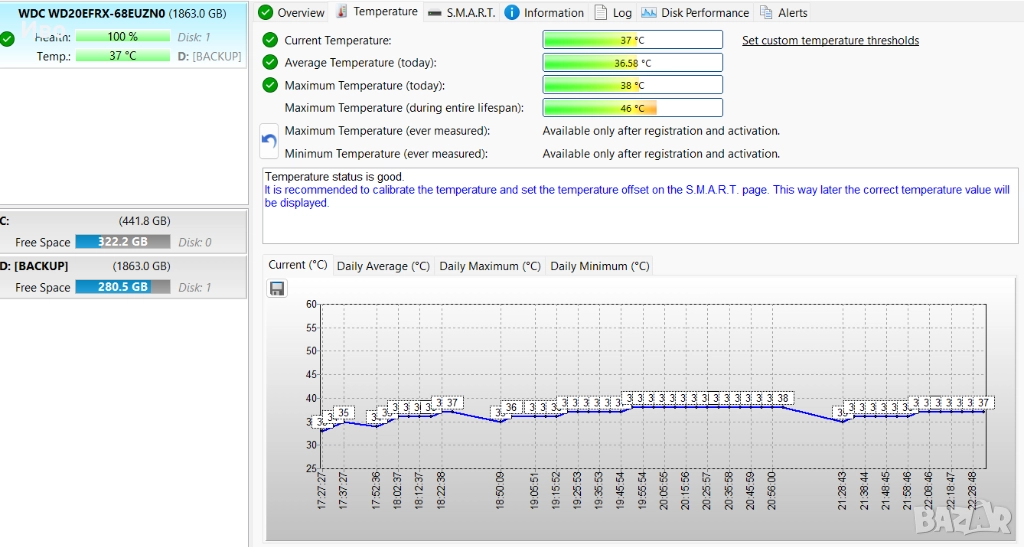This screenshot has width=1024, height=547.
Task: Open the Log tab
Action: tap(613, 13)
